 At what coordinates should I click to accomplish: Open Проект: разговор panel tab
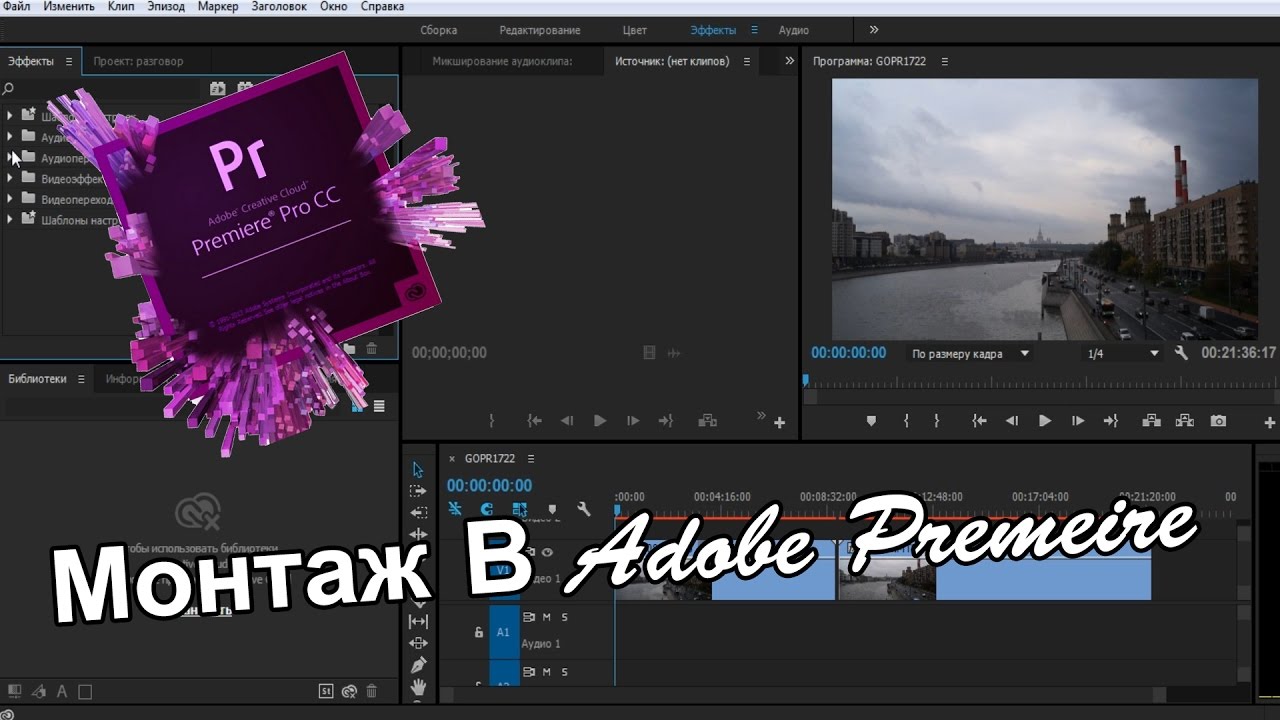click(x=138, y=61)
